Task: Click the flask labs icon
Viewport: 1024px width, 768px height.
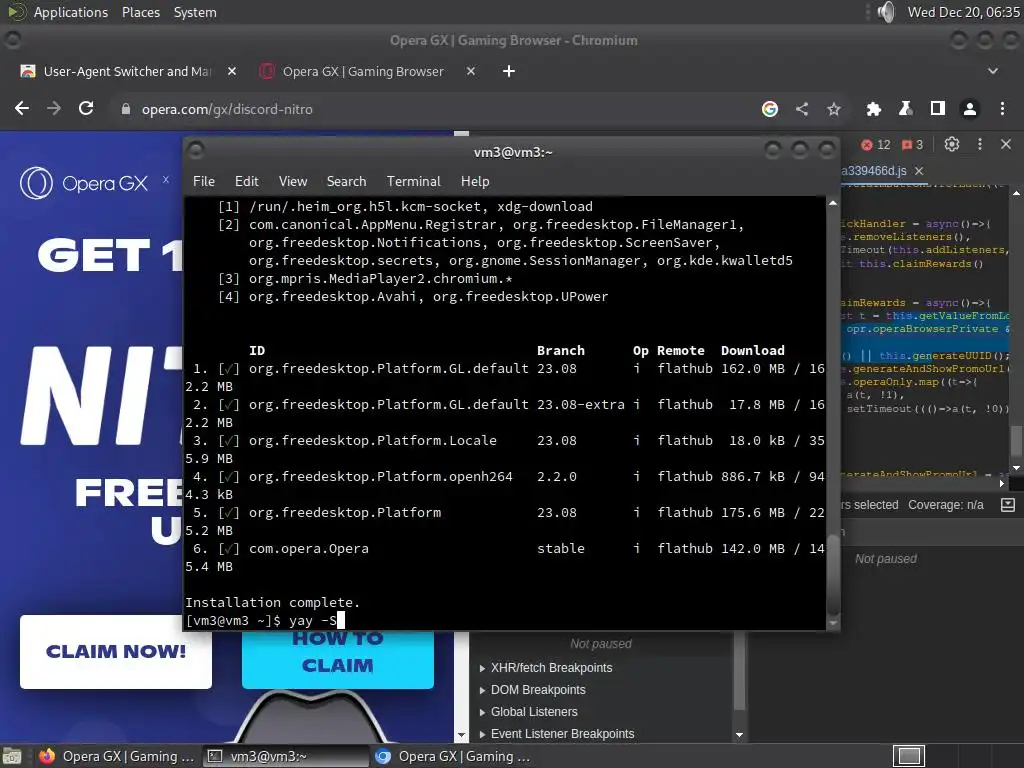Action: [x=905, y=109]
